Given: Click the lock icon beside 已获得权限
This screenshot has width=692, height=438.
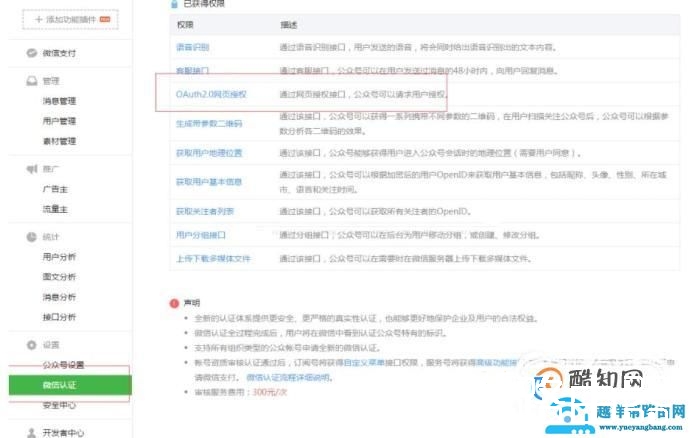Looking at the screenshot, I should (x=174, y=4).
